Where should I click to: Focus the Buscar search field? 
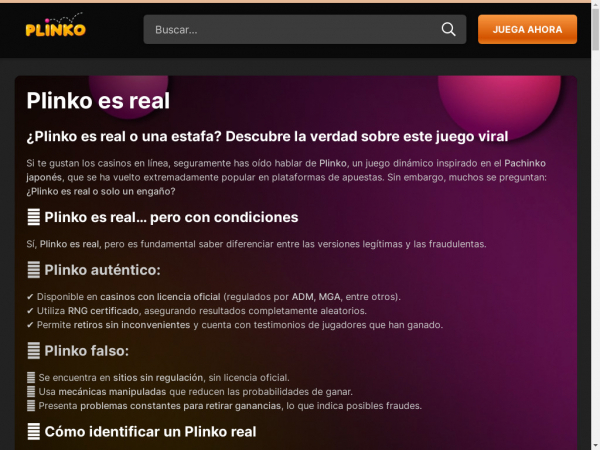tap(305, 29)
